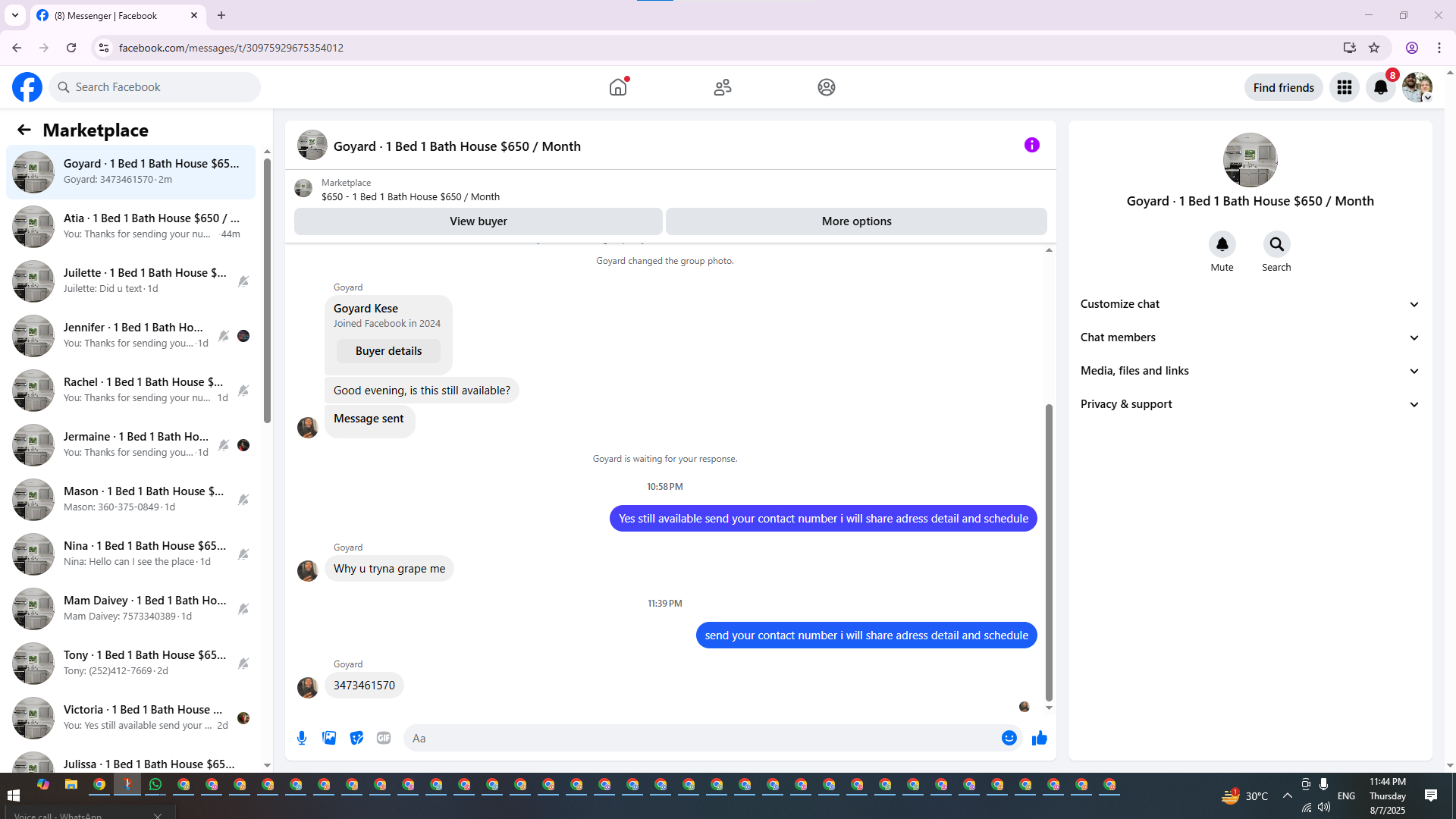Open the GIF picker icon
Image resolution: width=1456 pixels, height=819 pixels.
pyautogui.click(x=384, y=738)
